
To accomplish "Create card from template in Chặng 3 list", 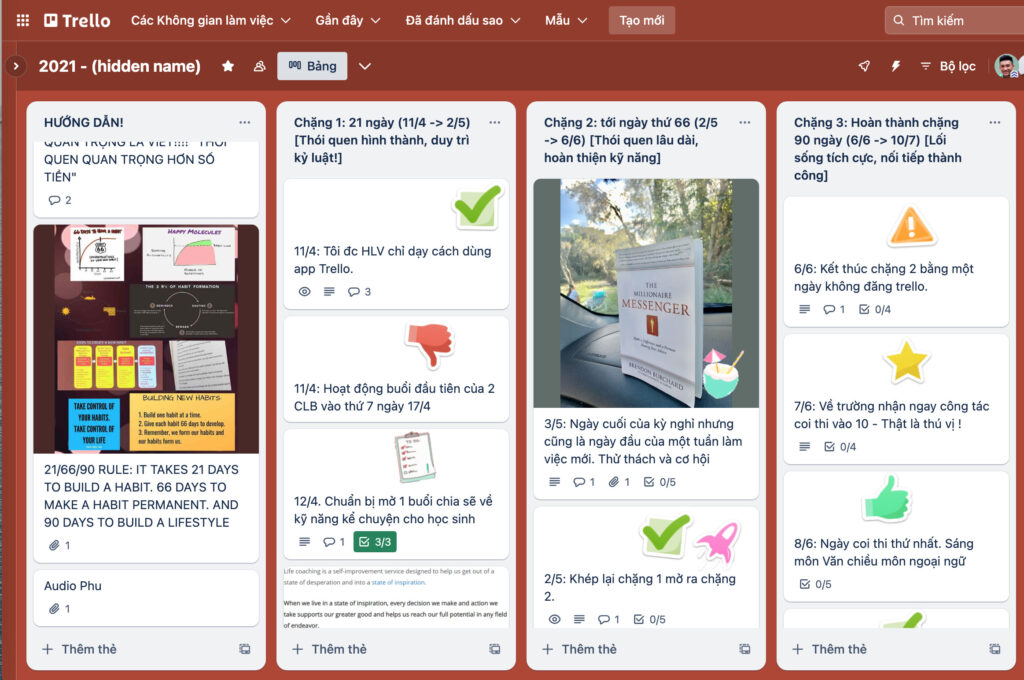I will [x=994, y=649].
